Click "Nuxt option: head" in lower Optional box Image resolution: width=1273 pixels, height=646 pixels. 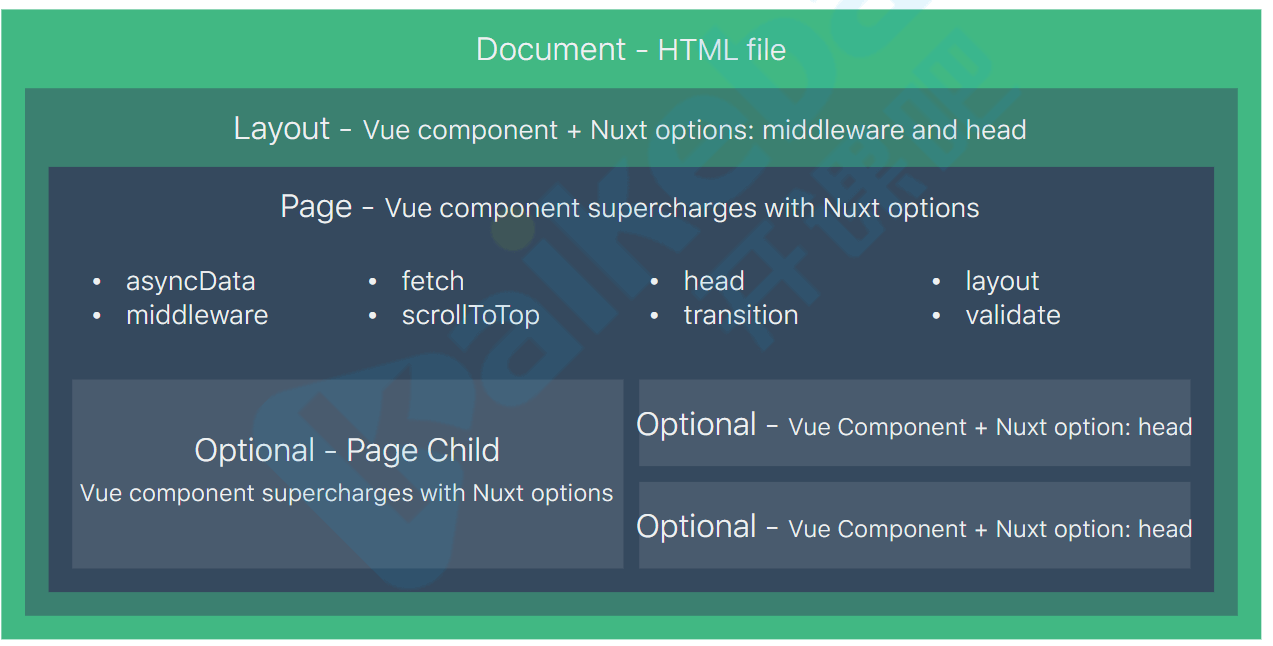coord(1094,529)
